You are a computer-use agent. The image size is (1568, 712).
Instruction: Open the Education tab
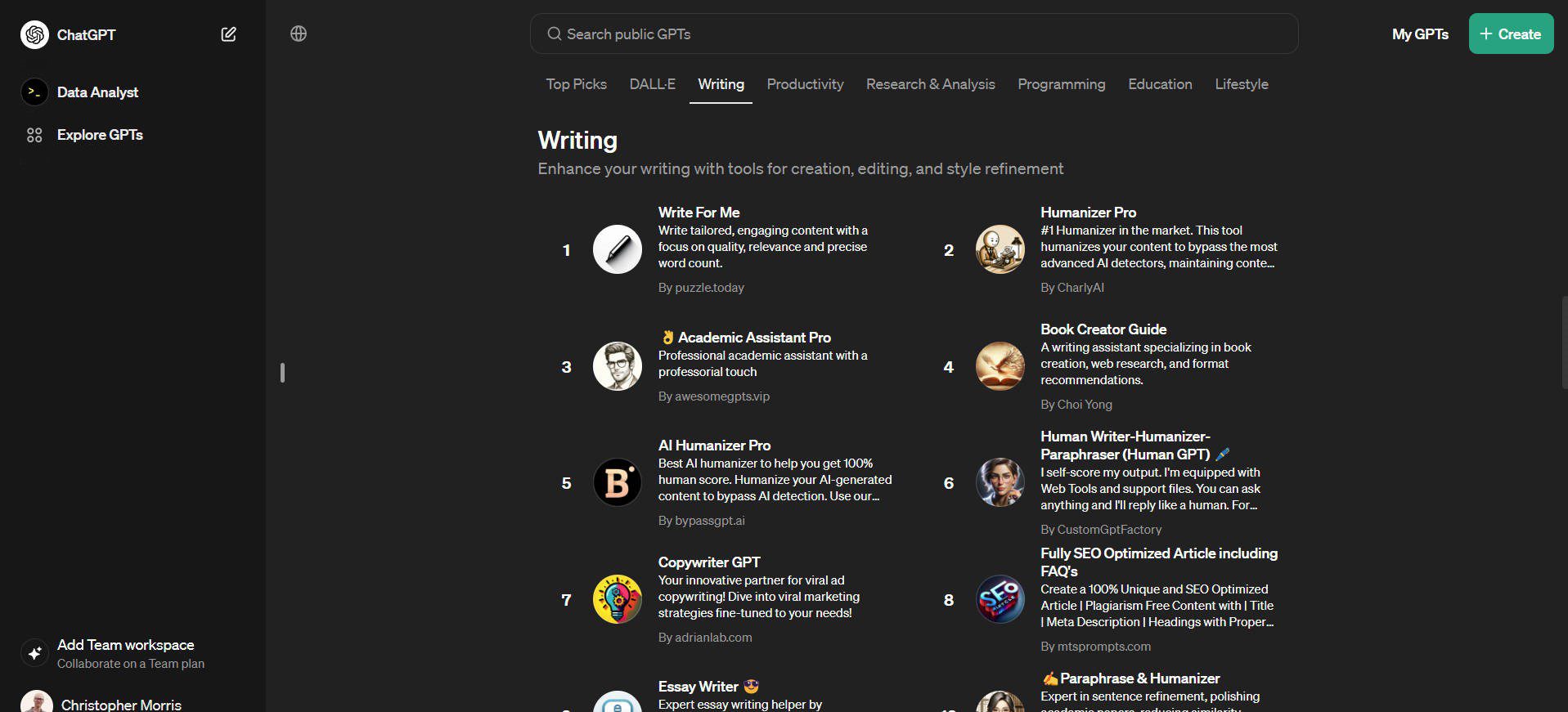coord(1160,84)
